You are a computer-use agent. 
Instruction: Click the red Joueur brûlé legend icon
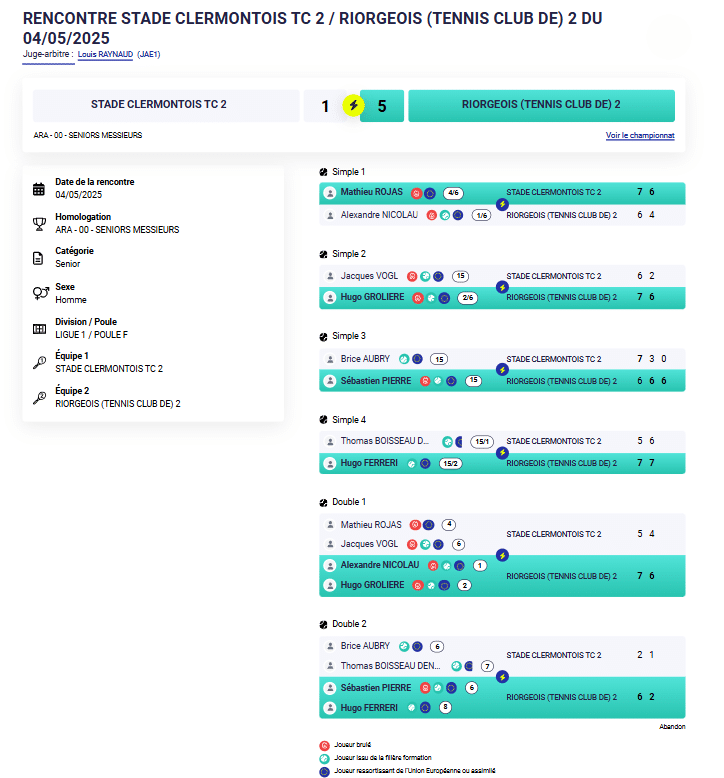click(324, 746)
